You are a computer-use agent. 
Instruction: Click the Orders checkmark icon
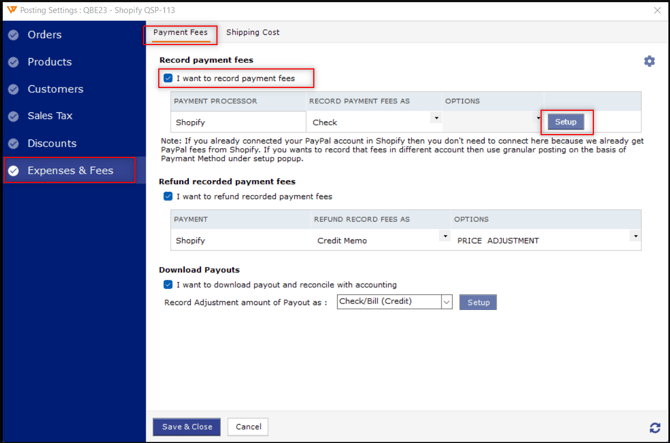[13, 35]
